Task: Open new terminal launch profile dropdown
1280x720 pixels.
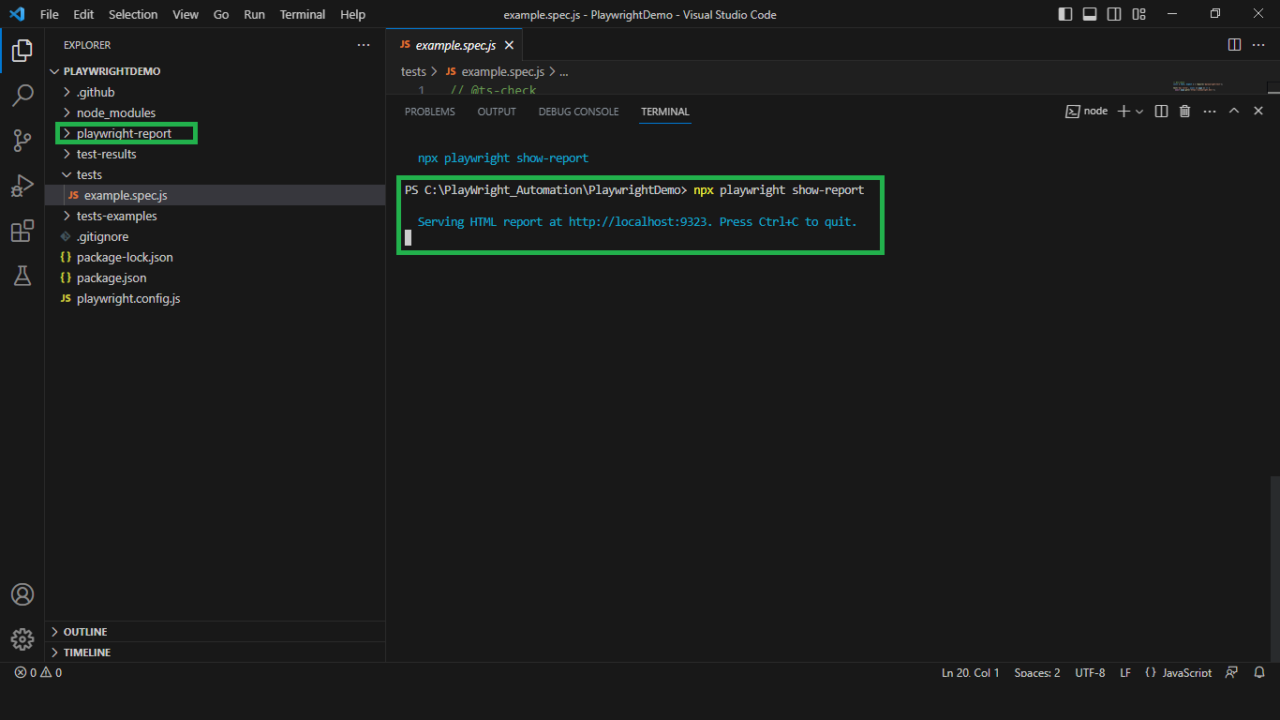Action: click(1140, 112)
